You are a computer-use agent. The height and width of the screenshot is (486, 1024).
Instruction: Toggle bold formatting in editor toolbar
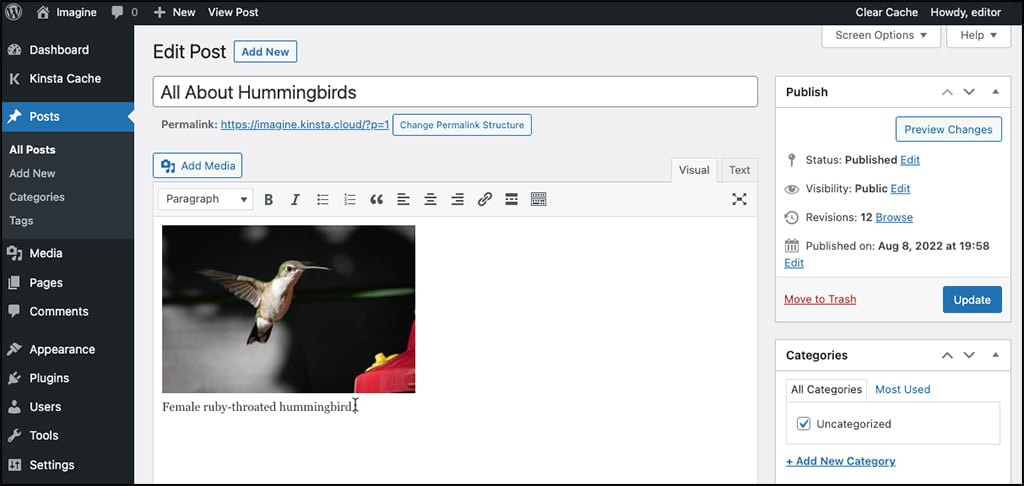(268, 200)
